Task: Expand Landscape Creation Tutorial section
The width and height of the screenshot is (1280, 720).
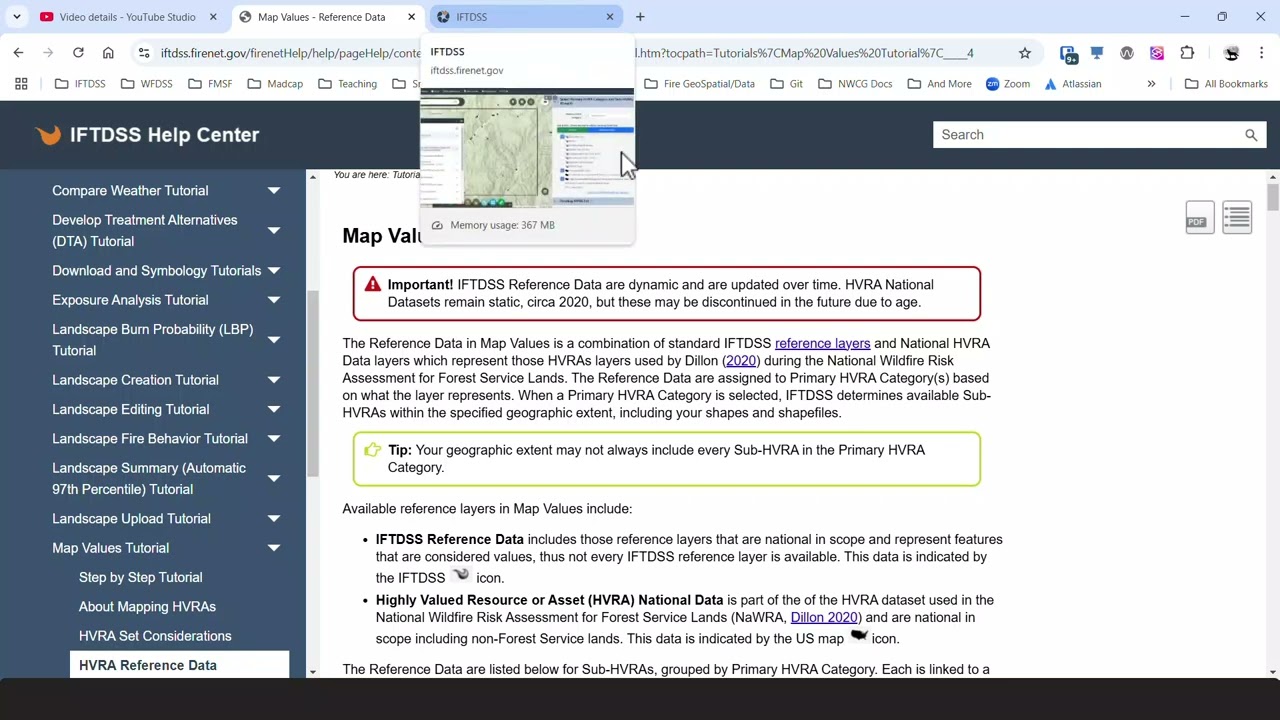Action: [x=273, y=380]
